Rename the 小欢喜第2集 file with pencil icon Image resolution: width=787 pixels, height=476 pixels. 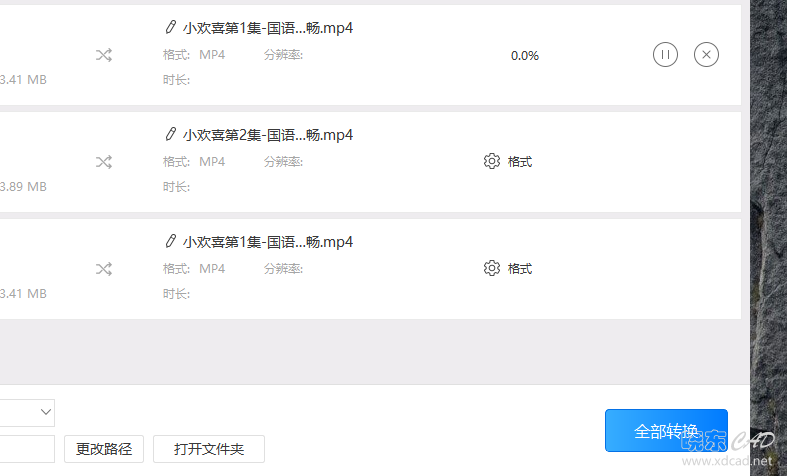point(171,134)
